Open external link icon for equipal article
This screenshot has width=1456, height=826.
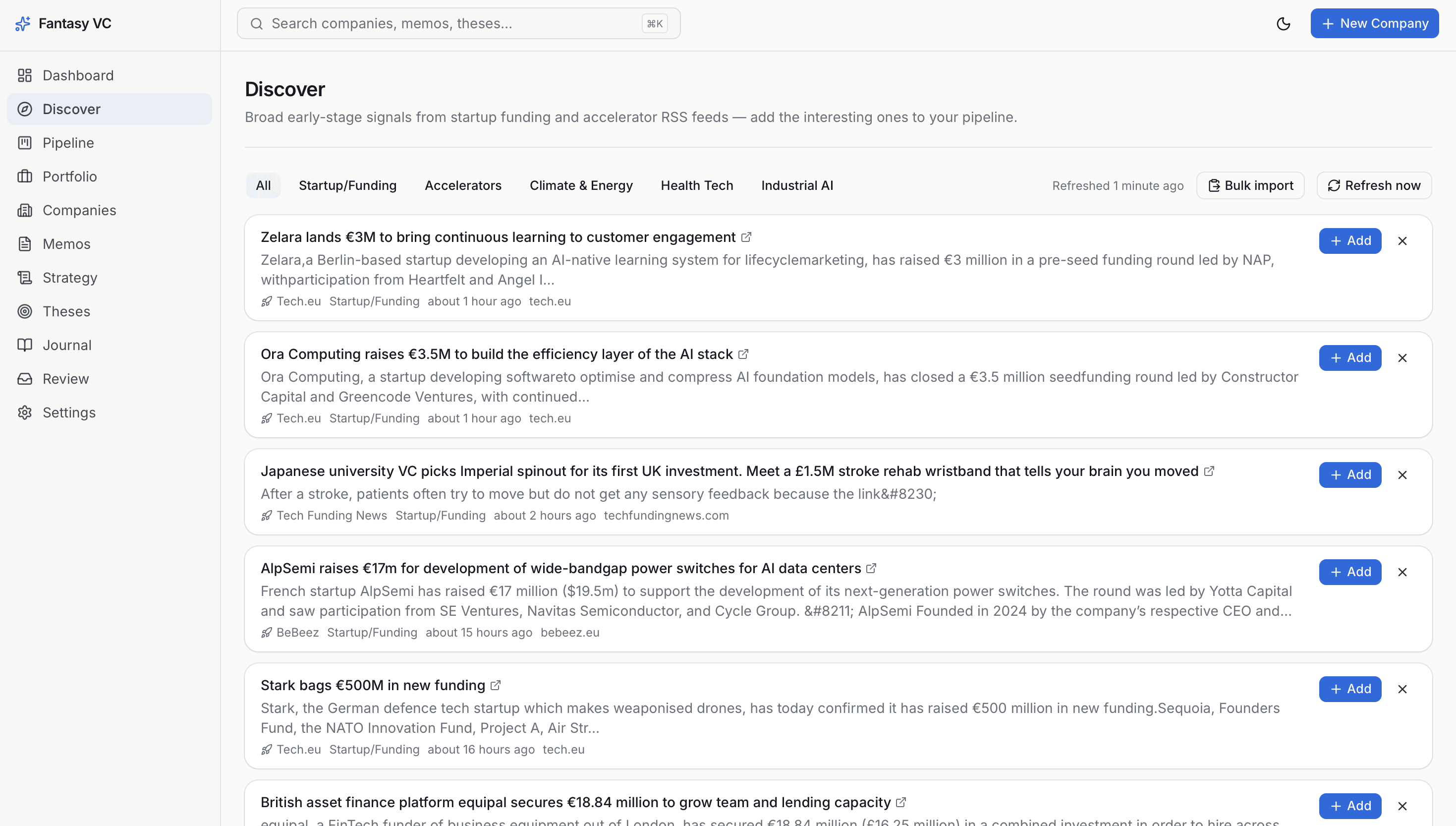click(x=901, y=802)
